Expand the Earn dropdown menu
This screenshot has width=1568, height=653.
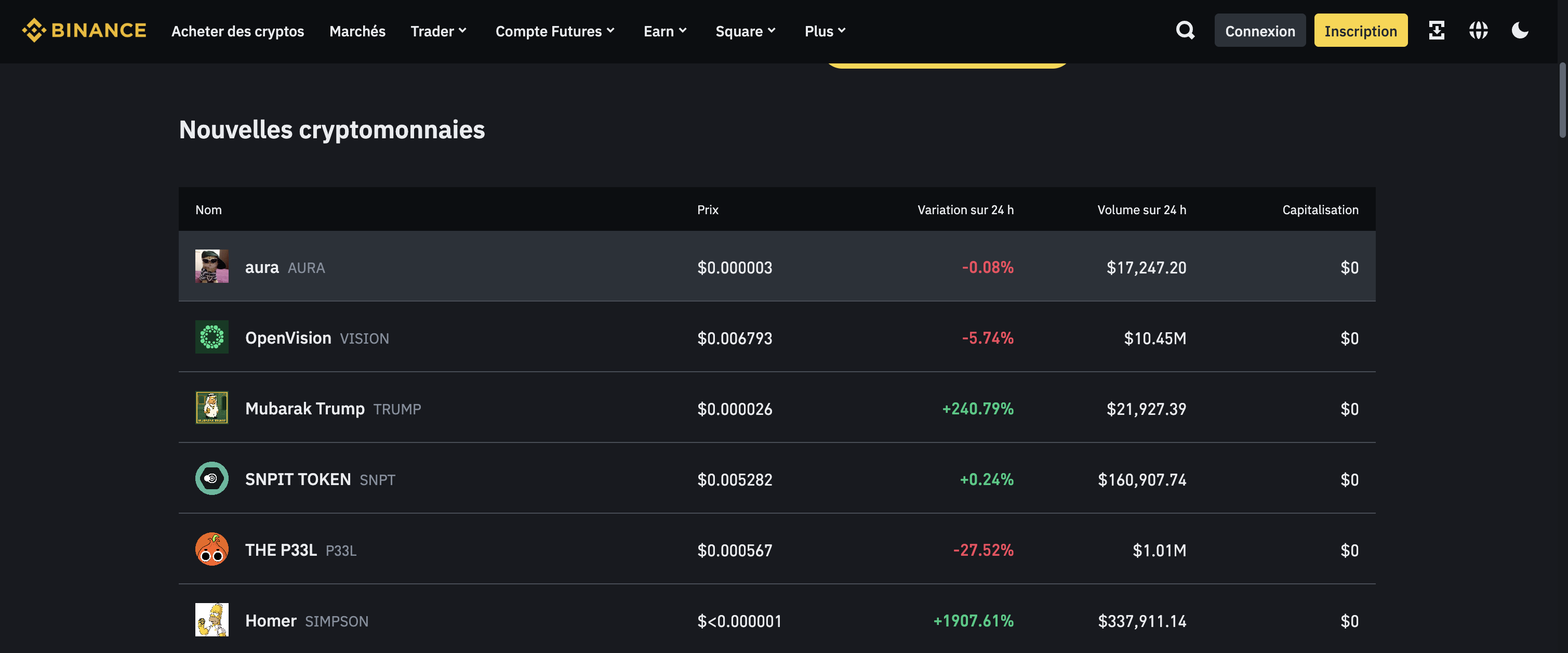click(x=666, y=31)
